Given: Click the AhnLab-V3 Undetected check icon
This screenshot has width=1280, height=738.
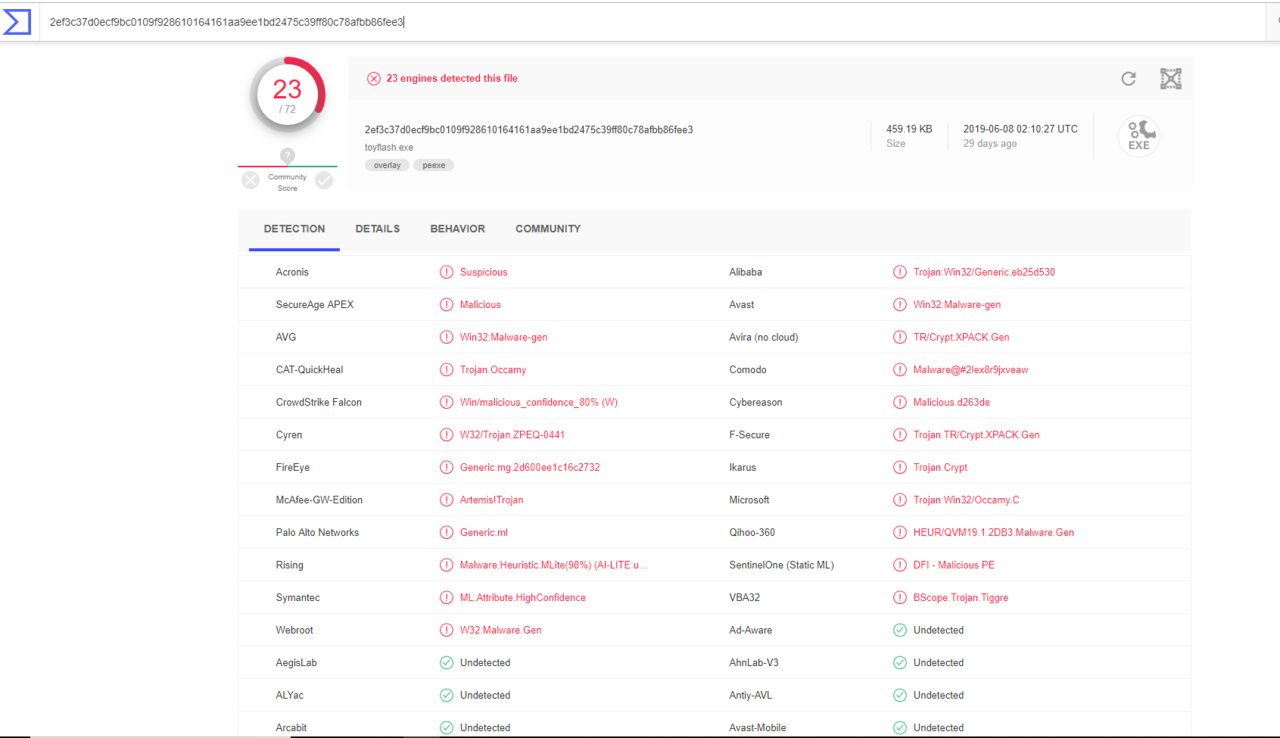Looking at the screenshot, I should [x=899, y=662].
